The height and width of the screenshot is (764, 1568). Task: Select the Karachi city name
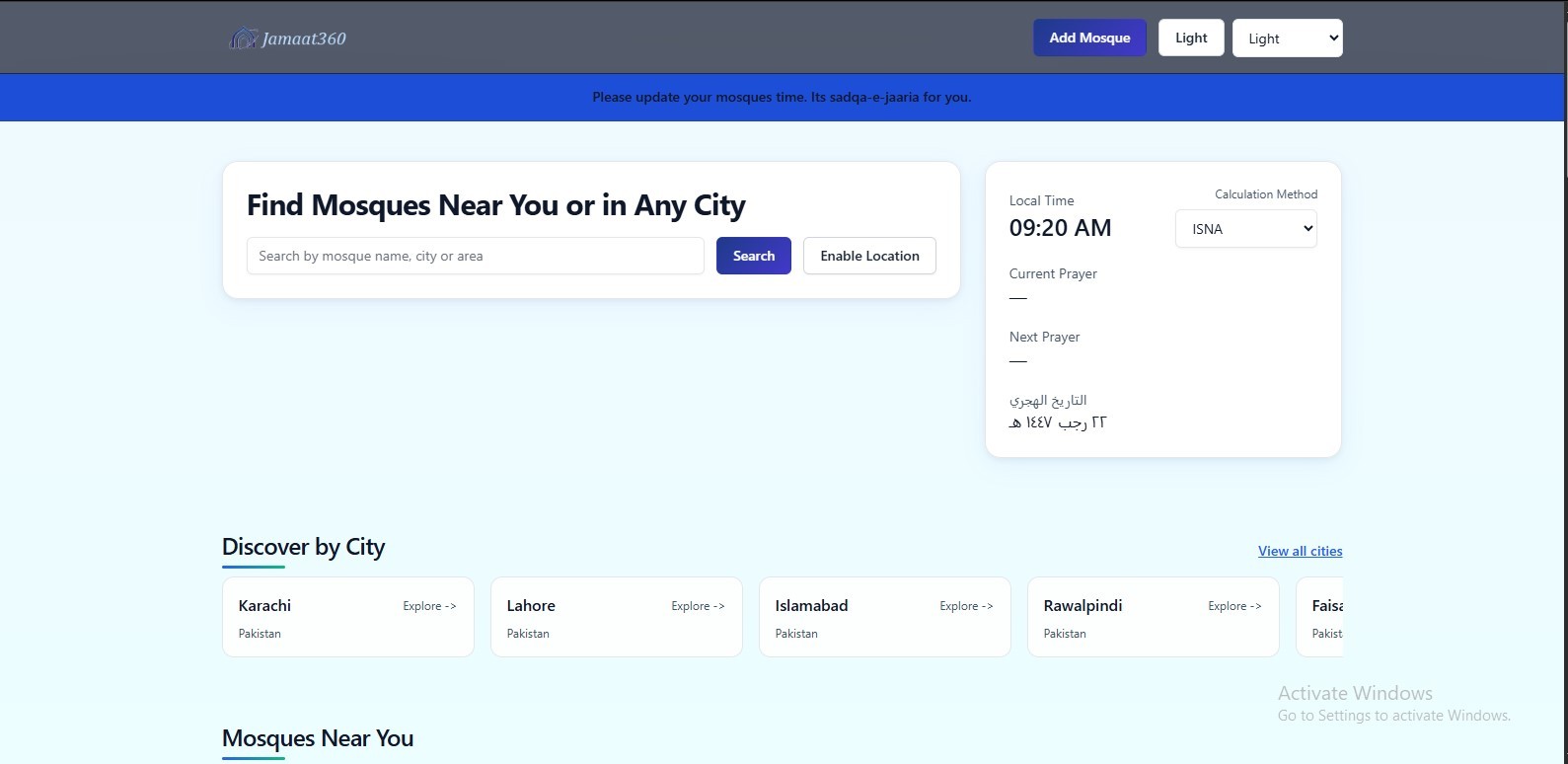coord(264,605)
